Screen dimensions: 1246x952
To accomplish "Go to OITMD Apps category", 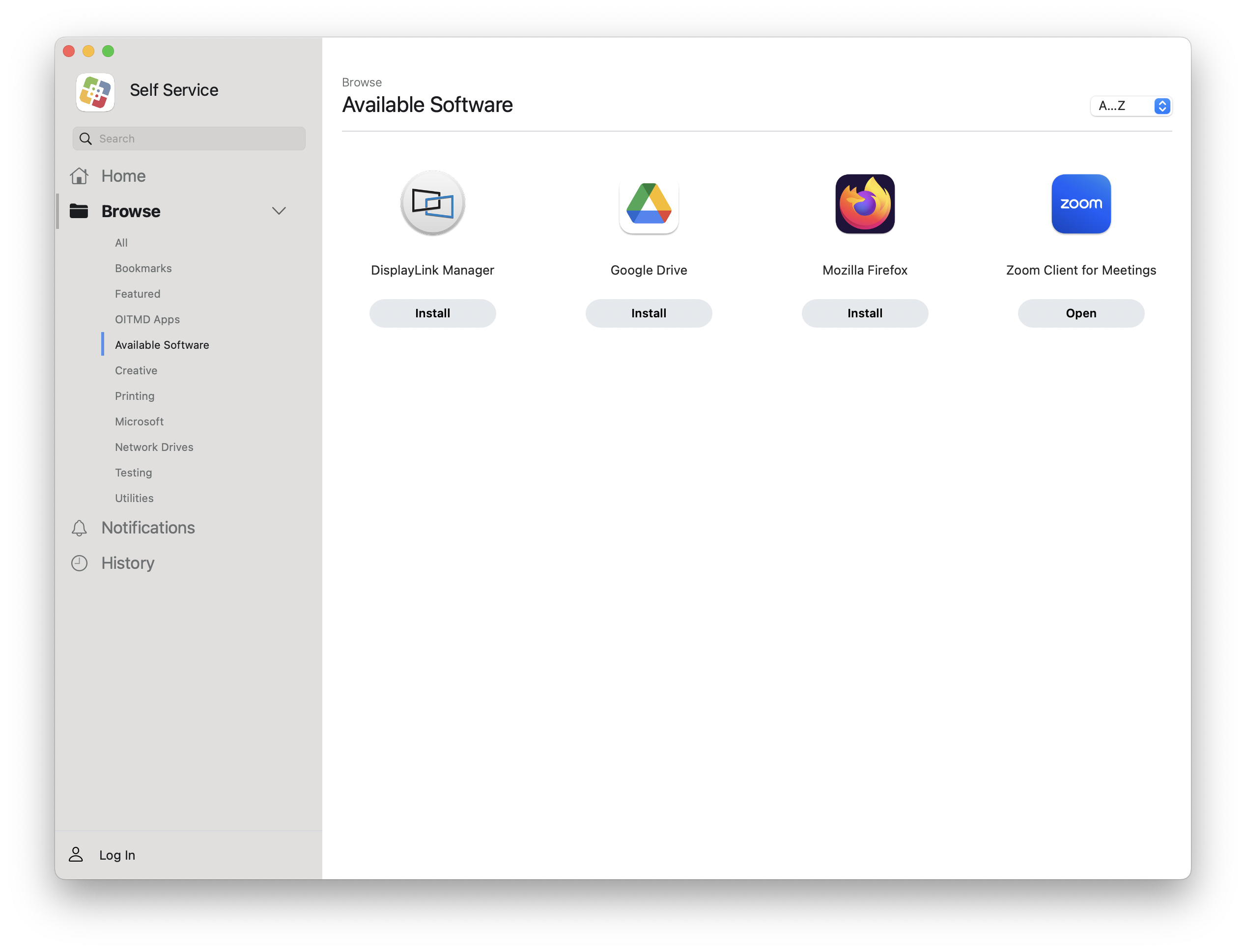I will (x=147, y=320).
